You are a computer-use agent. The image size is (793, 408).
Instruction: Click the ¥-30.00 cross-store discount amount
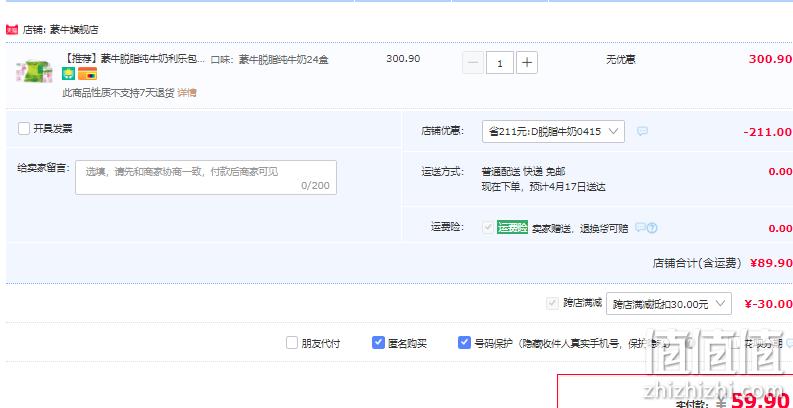768,304
